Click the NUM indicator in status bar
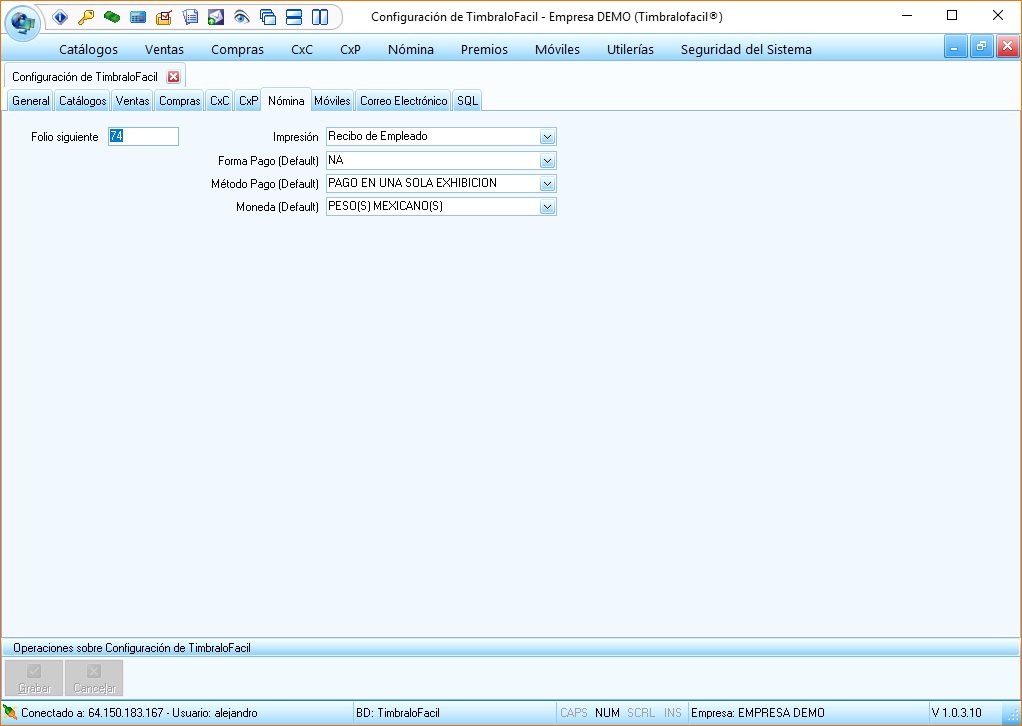 click(x=607, y=713)
